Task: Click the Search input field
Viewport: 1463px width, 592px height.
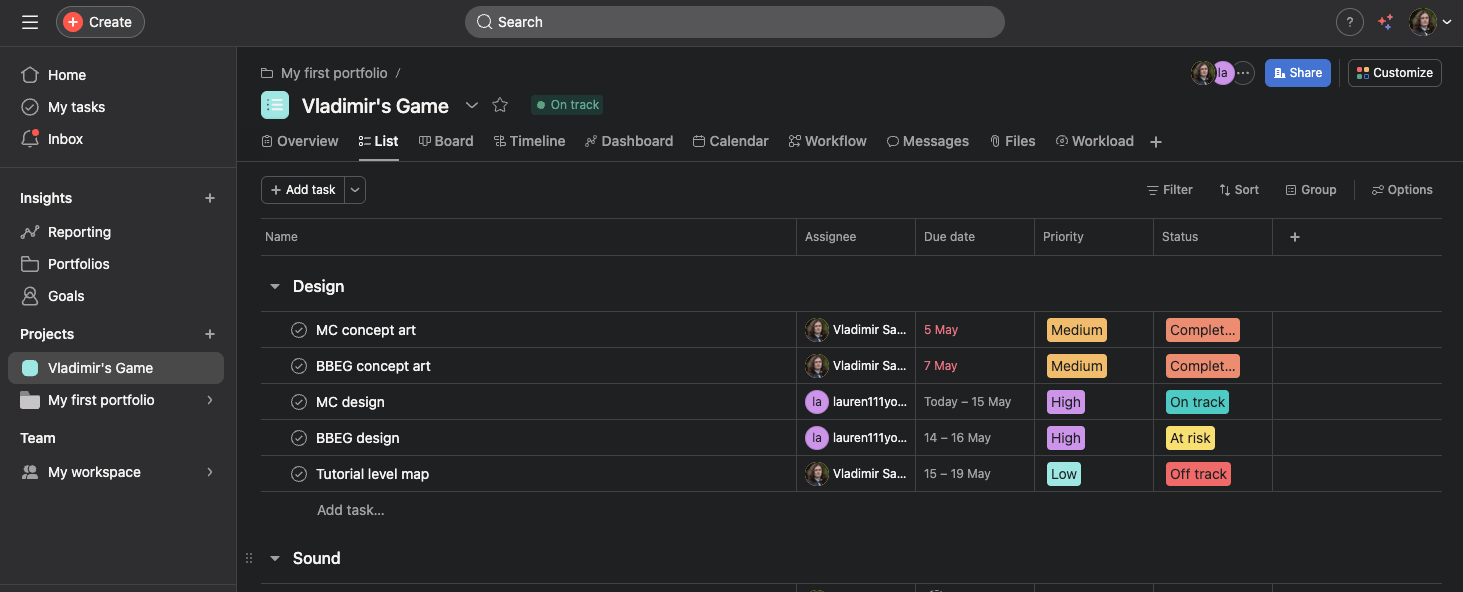Action: click(x=734, y=22)
